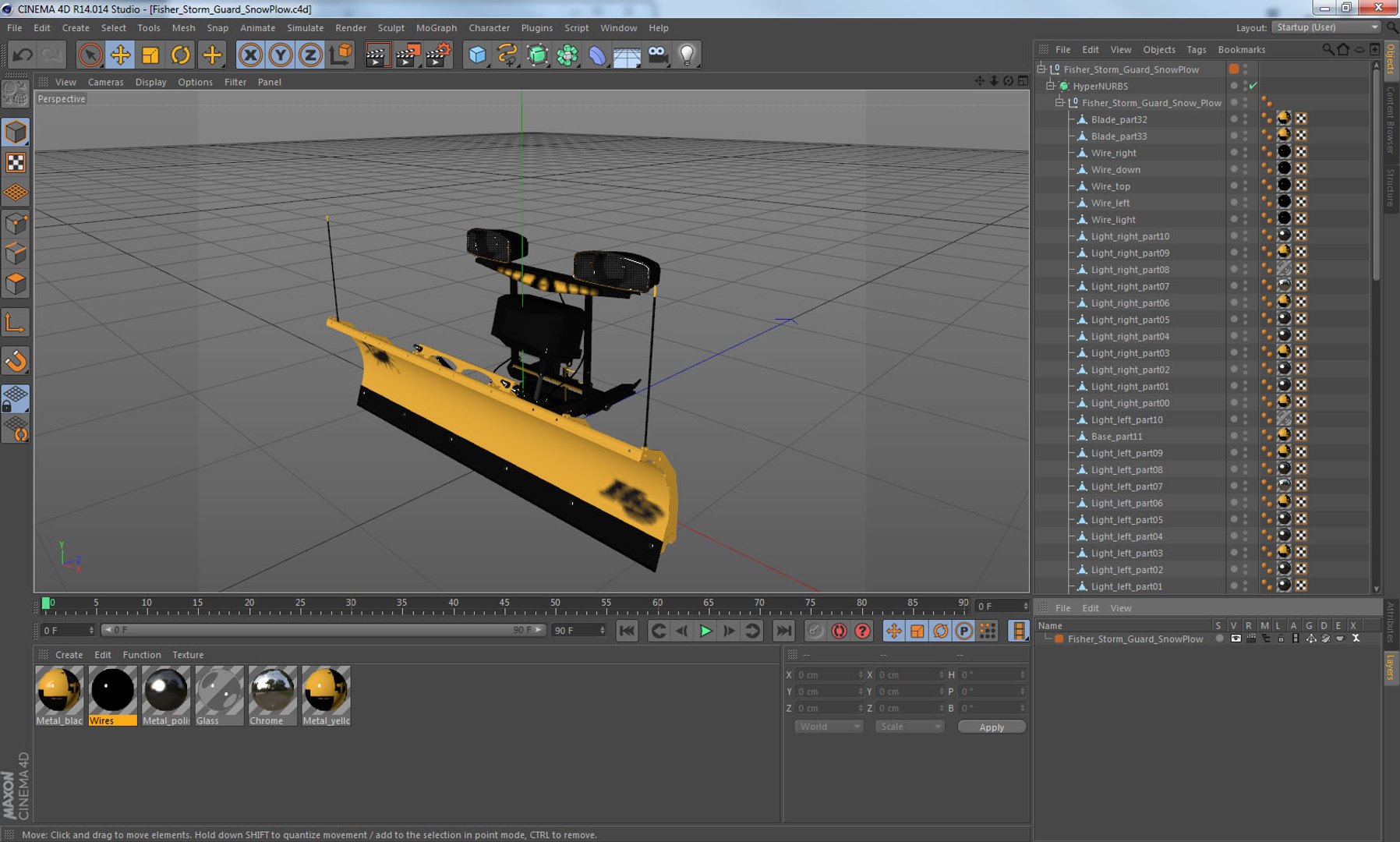Select the Rotate tool icon
Image resolution: width=1400 pixels, height=842 pixels.
click(x=181, y=55)
